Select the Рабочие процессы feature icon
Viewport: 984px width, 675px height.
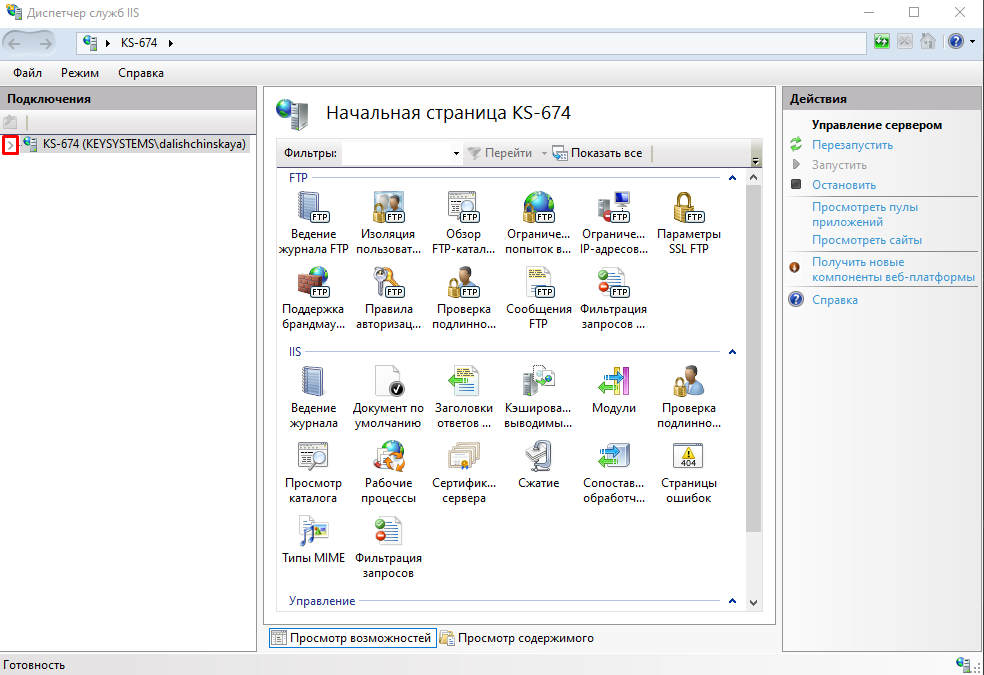[388, 456]
